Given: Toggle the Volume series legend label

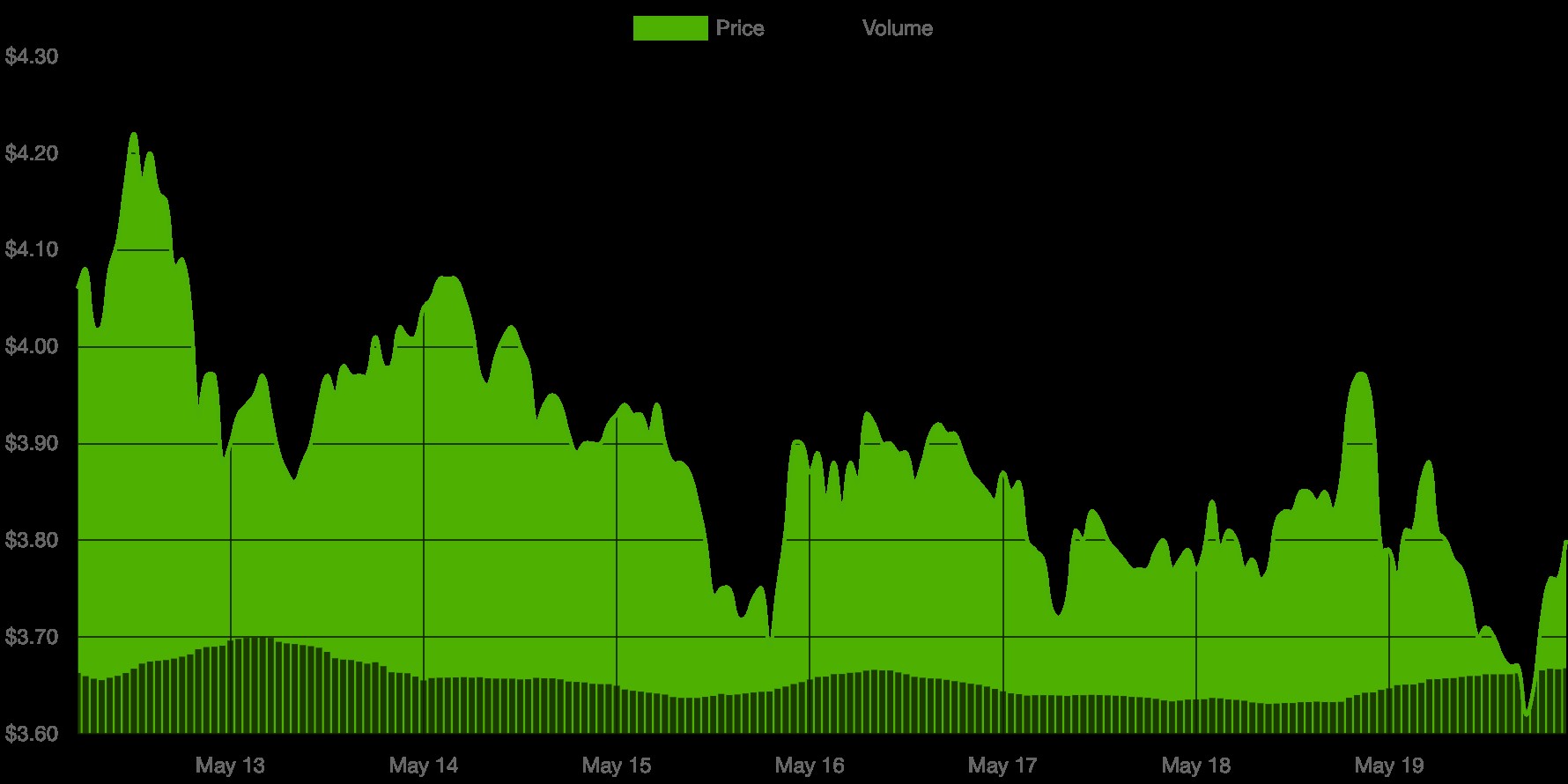Looking at the screenshot, I should pyautogui.click(x=897, y=28).
